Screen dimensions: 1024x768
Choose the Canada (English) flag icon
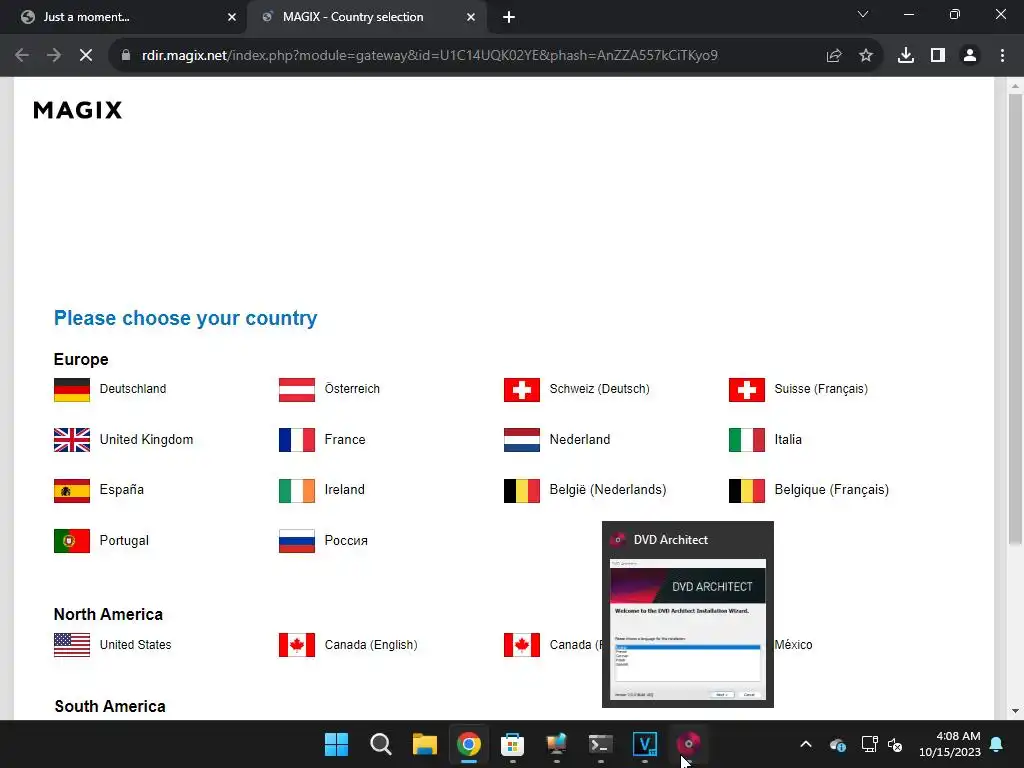point(296,645)
